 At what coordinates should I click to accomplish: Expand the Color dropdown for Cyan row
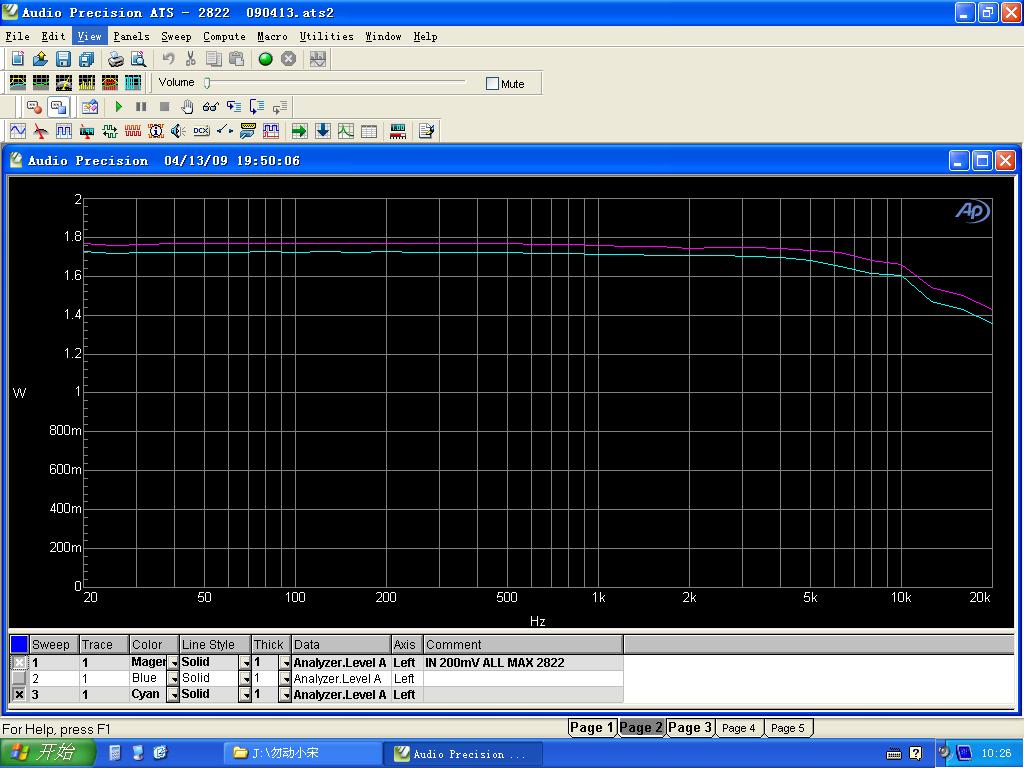[x=173, y=695]
